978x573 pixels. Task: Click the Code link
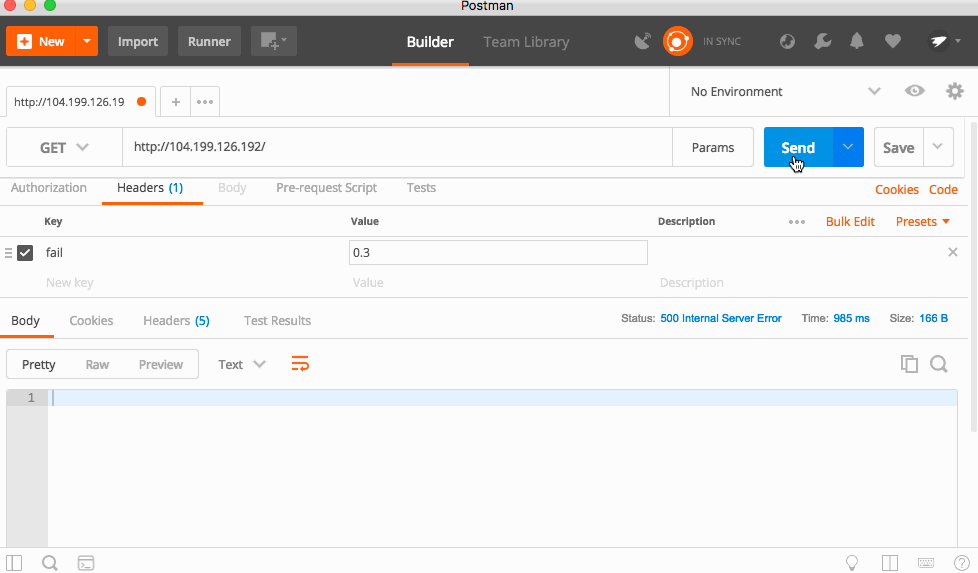[943, 190]
